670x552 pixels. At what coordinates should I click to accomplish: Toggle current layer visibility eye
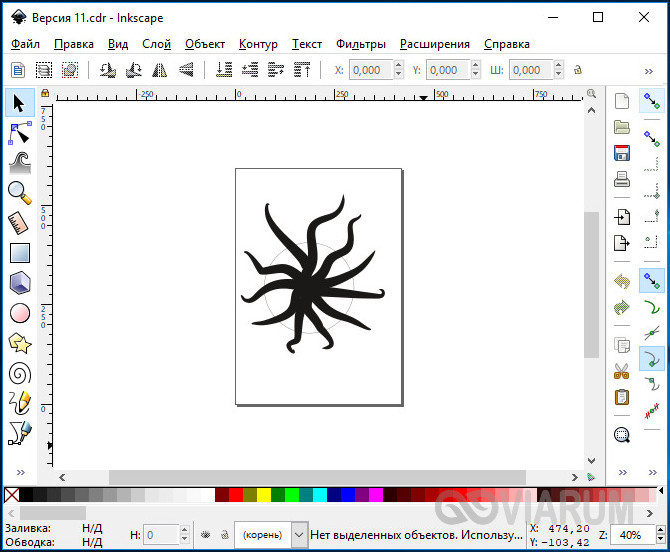[x=206, y=534]
